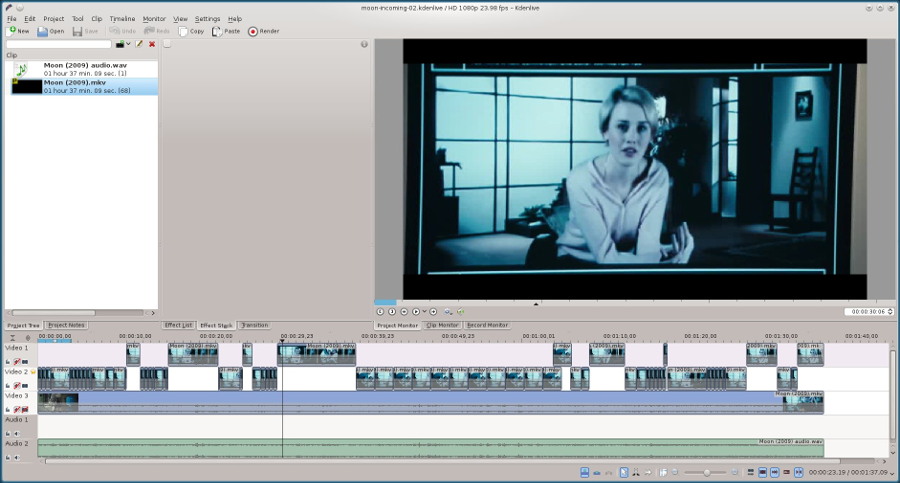Switch to the Project Notes tab
This screenshot has width=900, height=483.
[67, 325]
